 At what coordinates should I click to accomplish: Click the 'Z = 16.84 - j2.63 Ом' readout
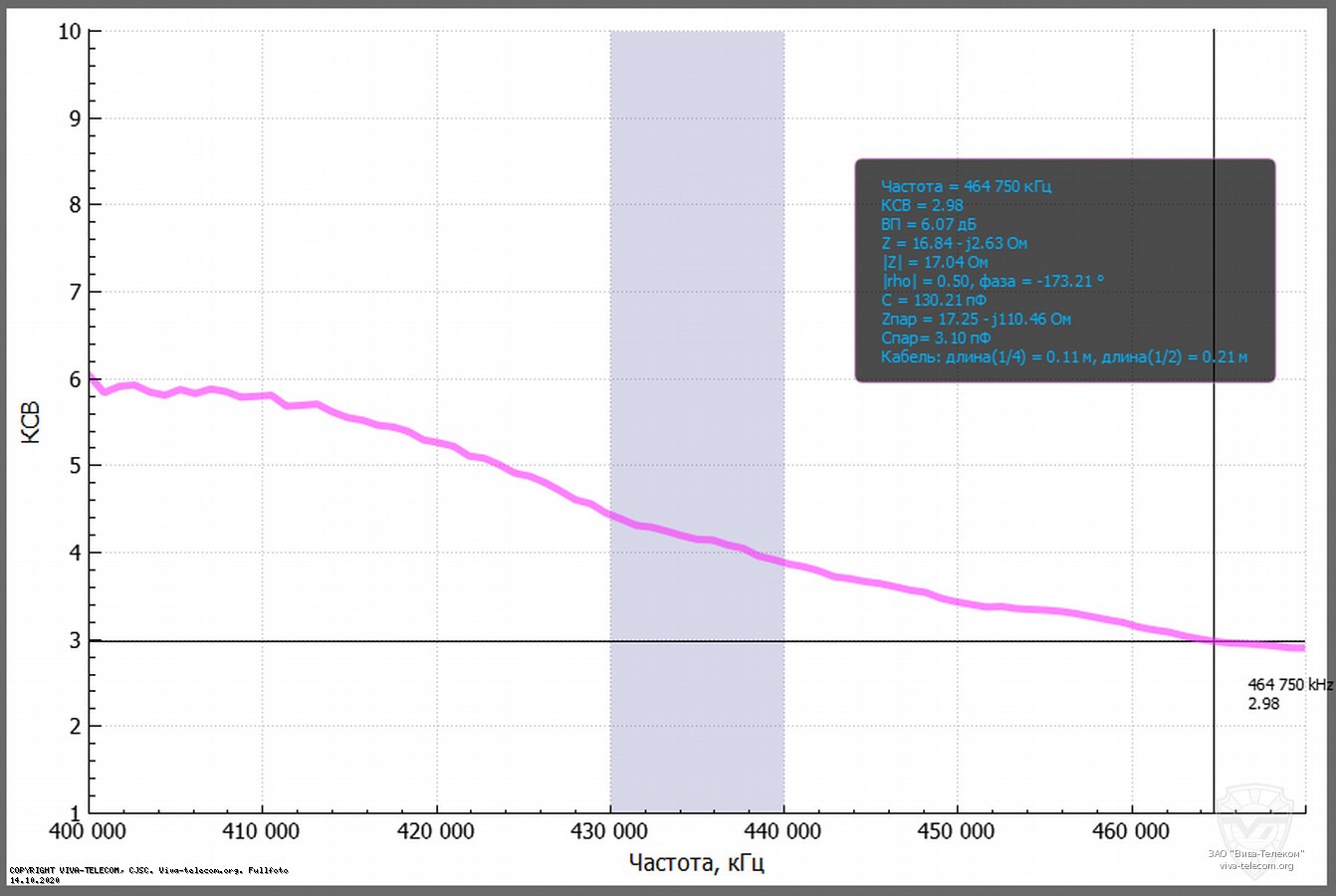(954, 243)
